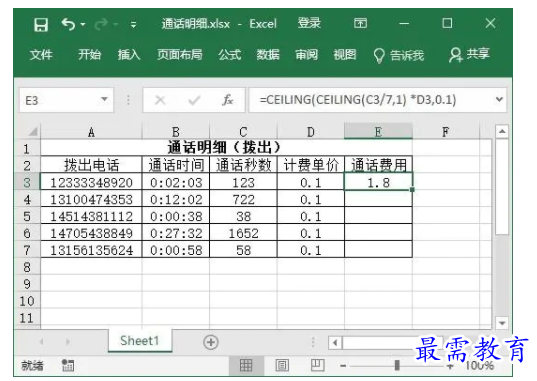Image resolution: width=537 pixels, height=381 pixels.
Task: Click the Cancel X icon in formula bar
Action: click(160, 100)
